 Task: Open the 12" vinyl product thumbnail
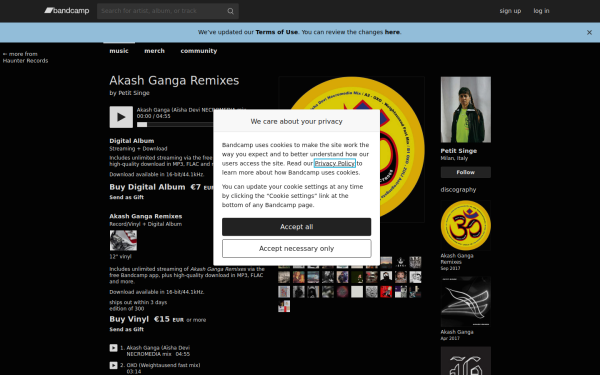(123, 240)
